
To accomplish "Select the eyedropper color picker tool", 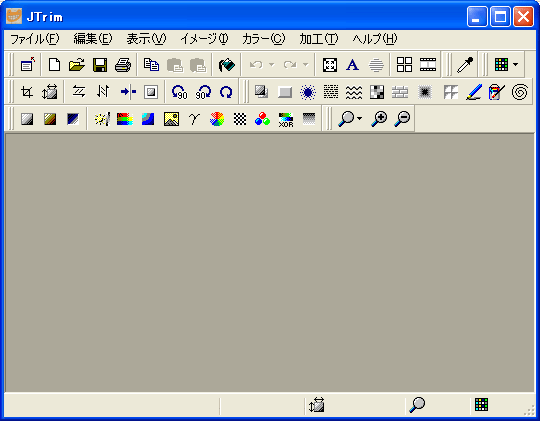I will [465, 64].
